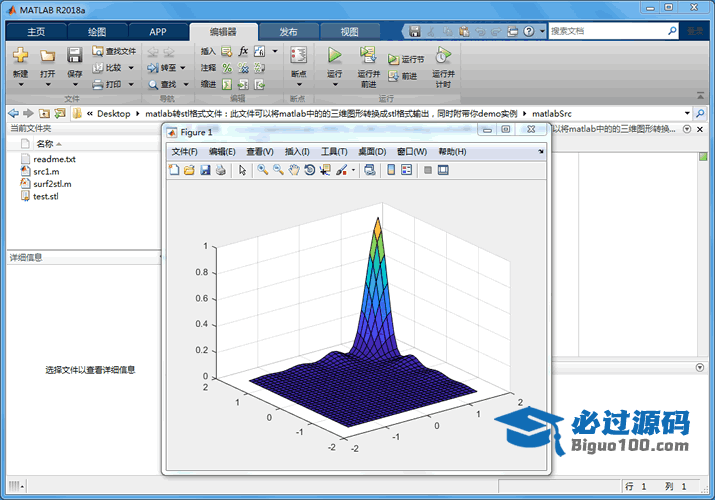Click the insert function fx icon
Screen dimensions: 715x500
coord(243,51)
